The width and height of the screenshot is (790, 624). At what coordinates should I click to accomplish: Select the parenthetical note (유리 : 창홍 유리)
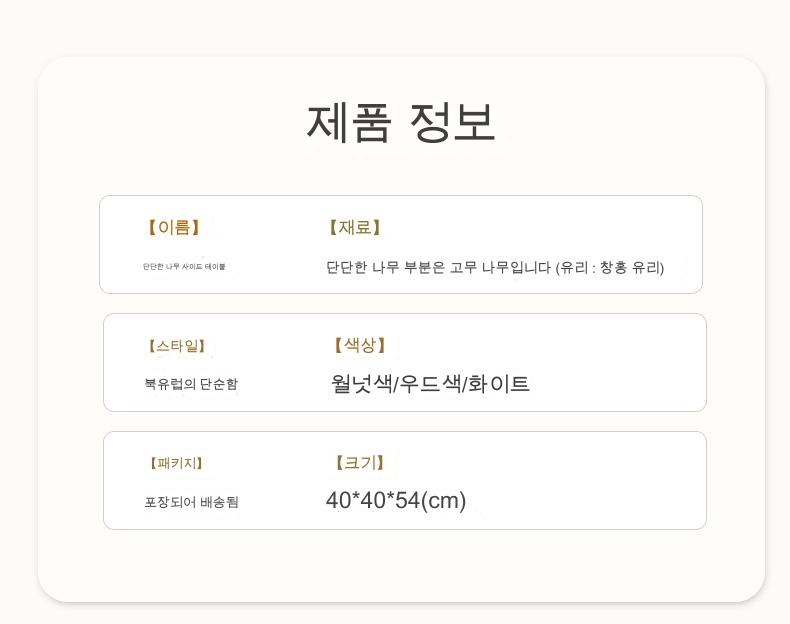[x=610, y=268]
